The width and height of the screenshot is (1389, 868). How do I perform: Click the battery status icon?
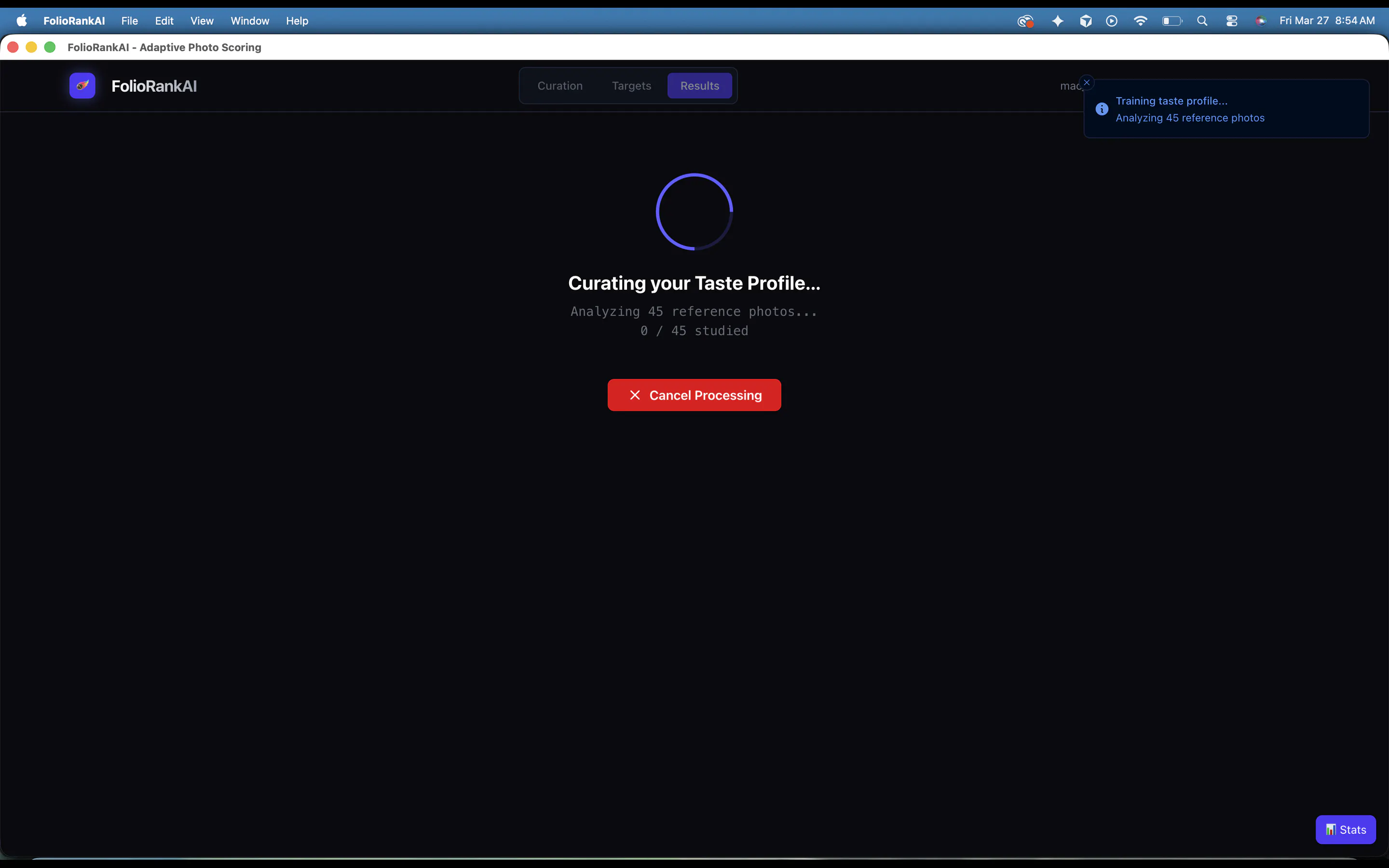tap(1172, 21)
